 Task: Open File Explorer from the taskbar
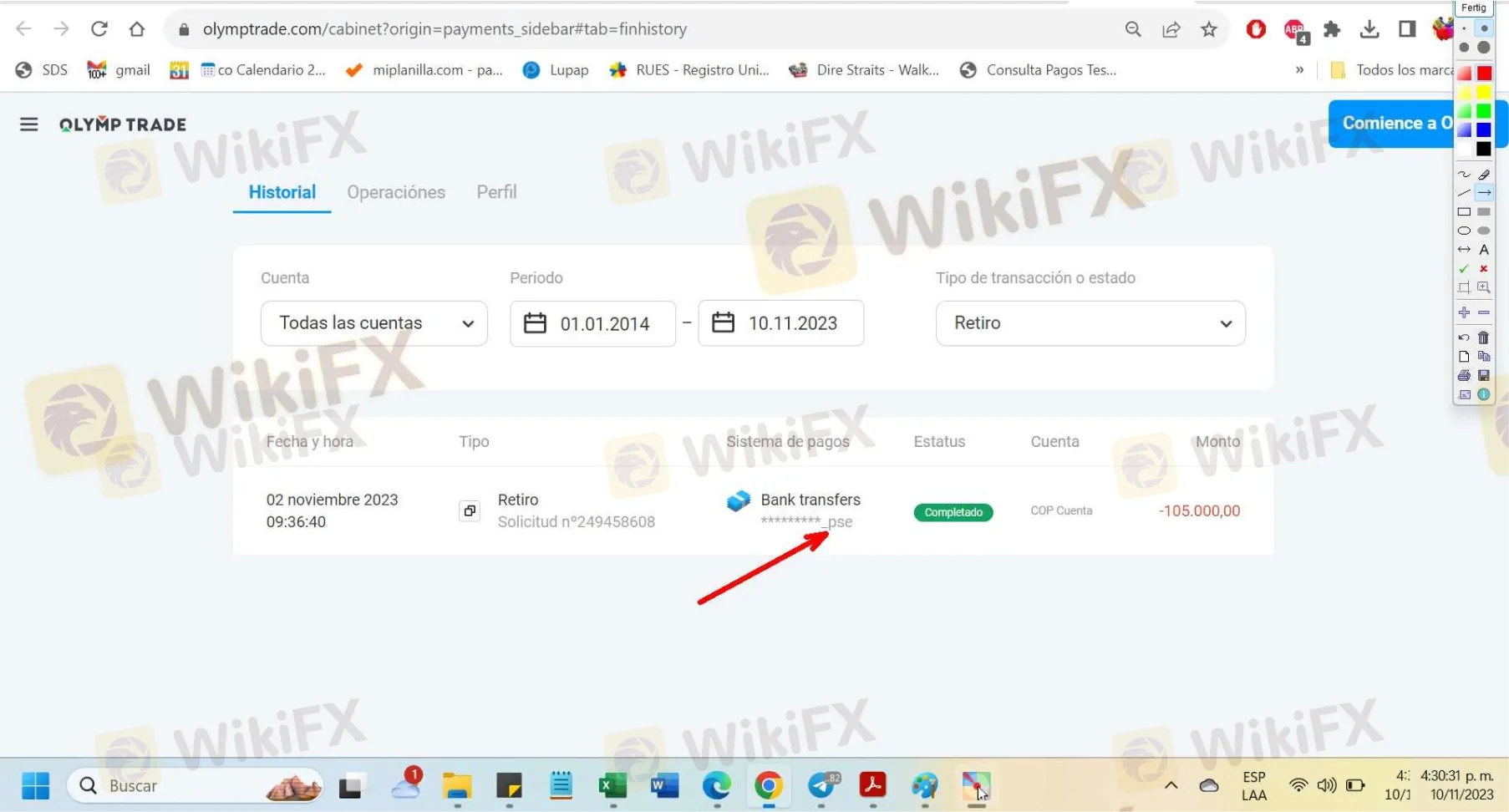pos(457,785)
